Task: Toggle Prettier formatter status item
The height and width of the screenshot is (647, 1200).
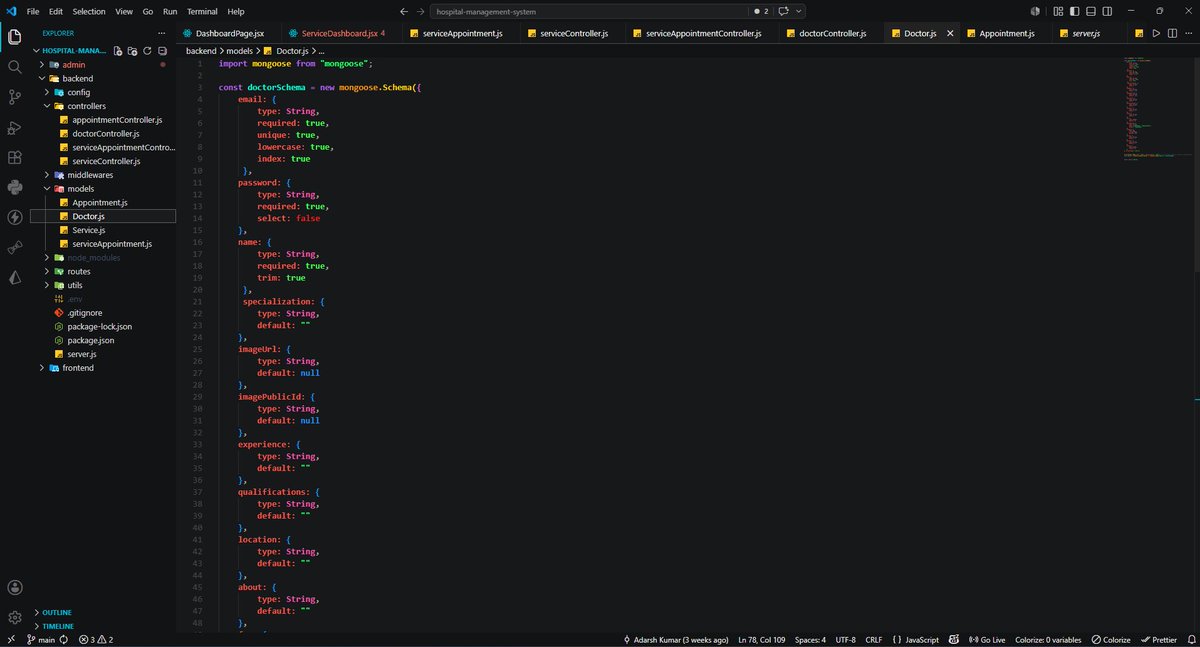Action: click(1158, 640)
